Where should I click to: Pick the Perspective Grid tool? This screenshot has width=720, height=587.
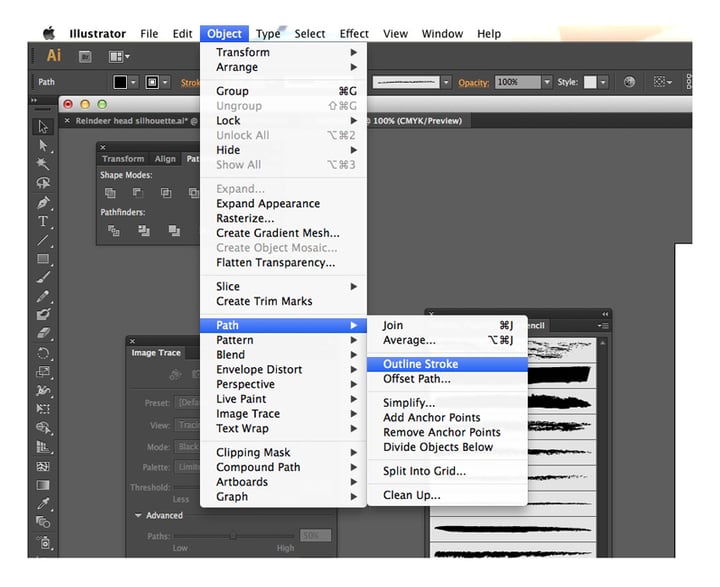tap(43, 447)
